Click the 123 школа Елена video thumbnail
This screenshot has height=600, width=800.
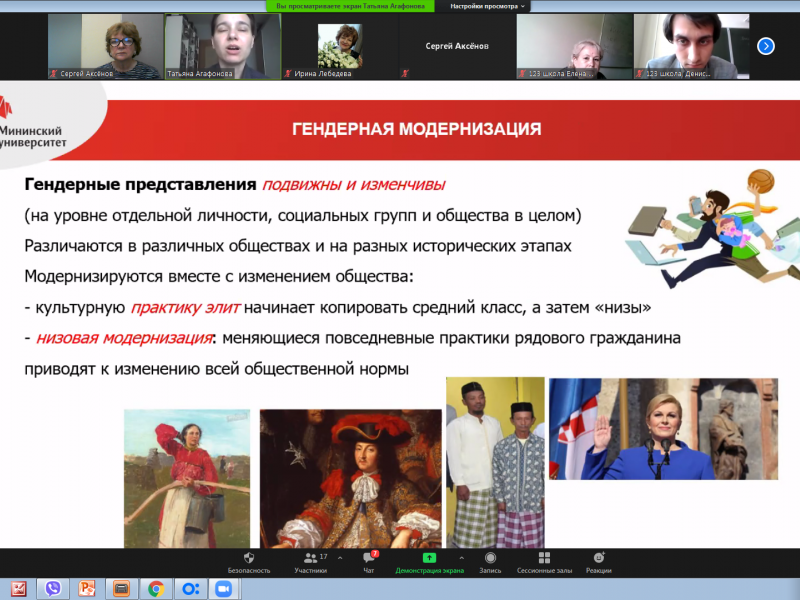[573, 45]
